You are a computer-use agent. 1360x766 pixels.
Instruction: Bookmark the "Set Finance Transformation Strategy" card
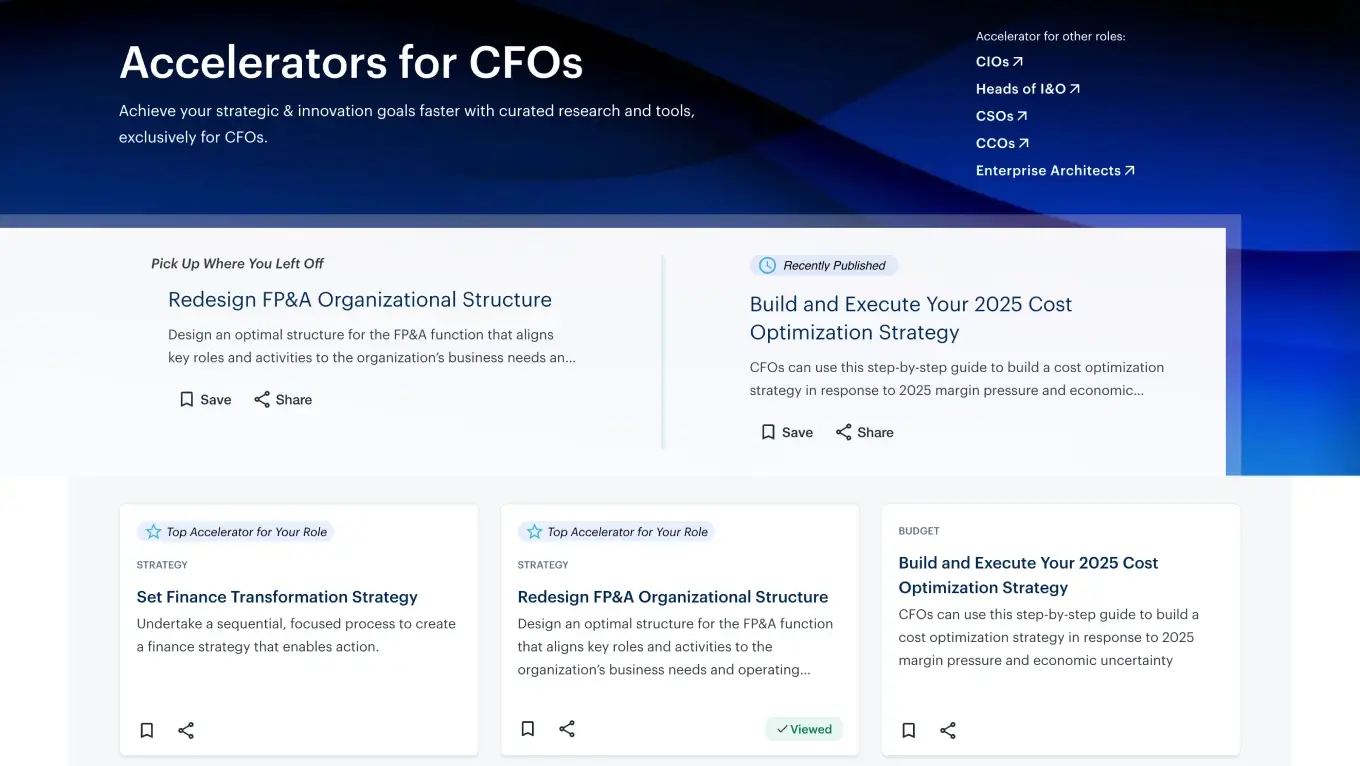146,730
